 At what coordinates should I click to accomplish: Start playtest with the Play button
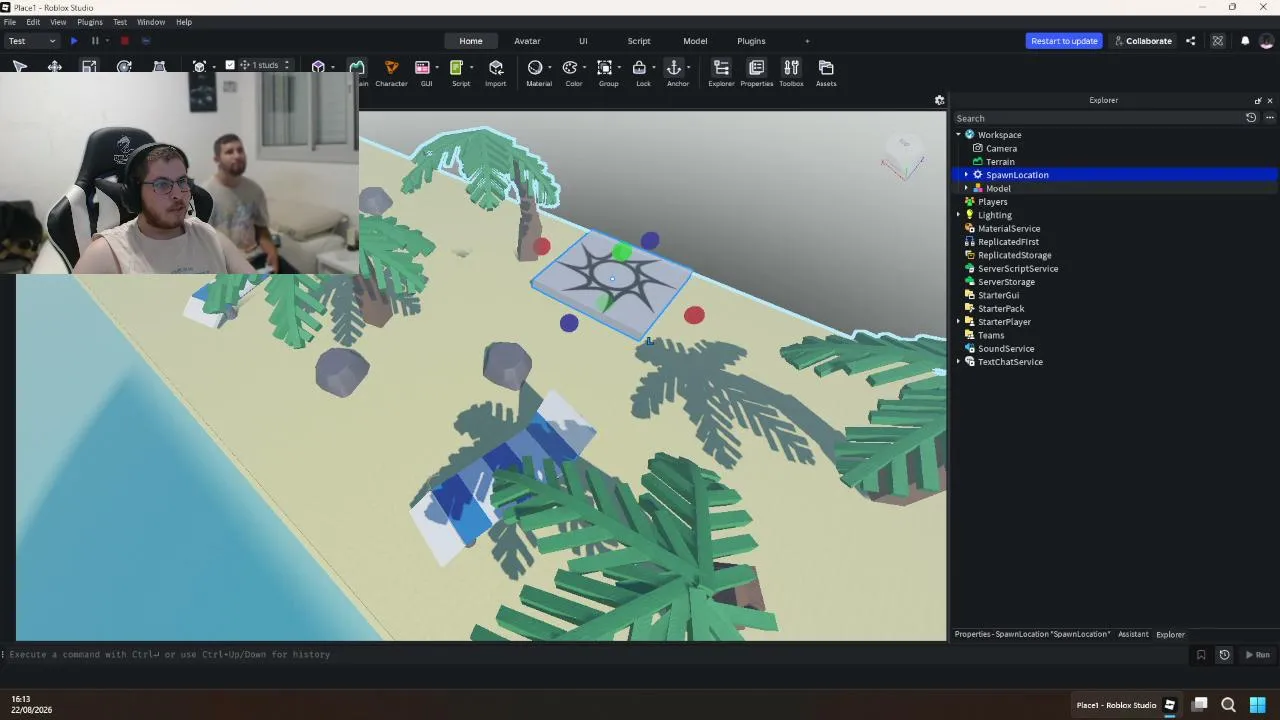coord(74,41)
